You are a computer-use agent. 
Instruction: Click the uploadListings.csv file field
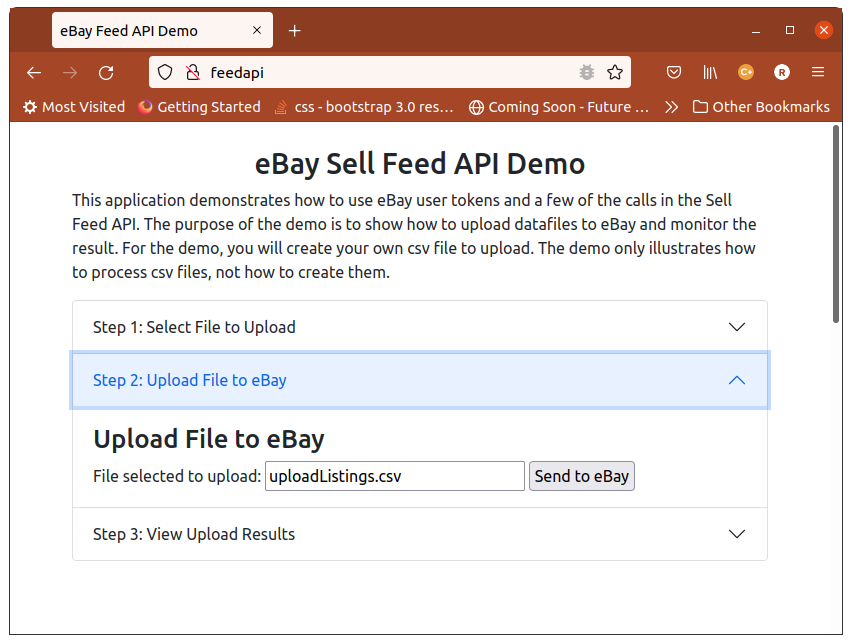point(395,476)
